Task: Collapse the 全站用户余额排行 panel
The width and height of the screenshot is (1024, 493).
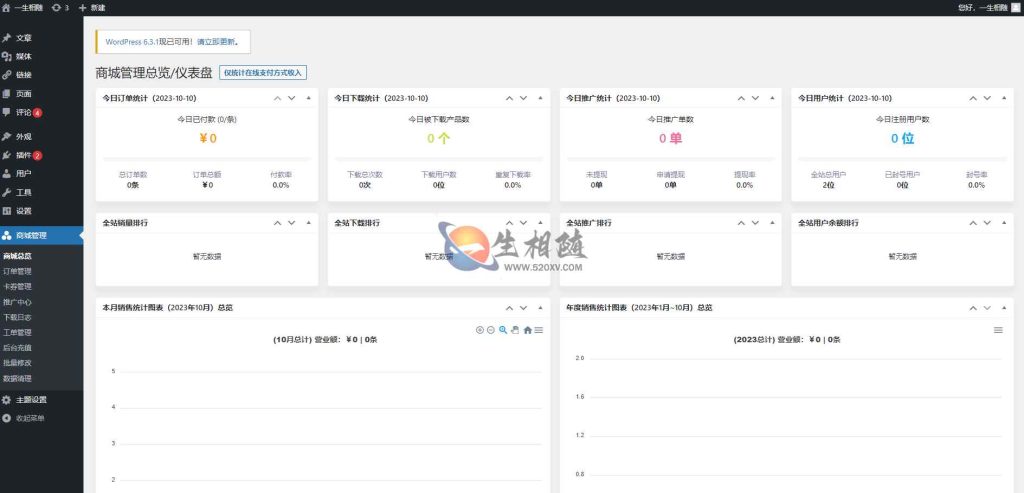Action: point(1004,223)
